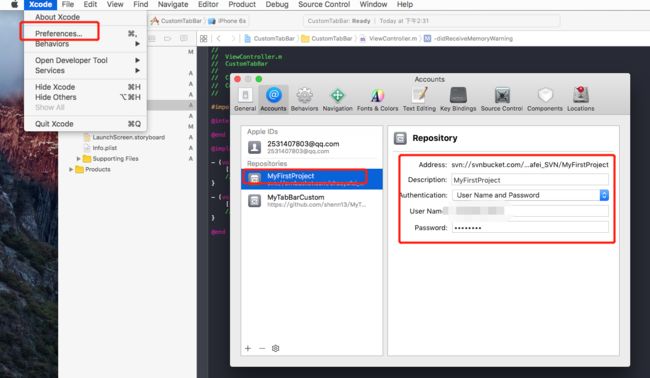Viewport: 650px width, 378px height.
Task: Open Text Editing preferences
Action: tap(419, 99)
